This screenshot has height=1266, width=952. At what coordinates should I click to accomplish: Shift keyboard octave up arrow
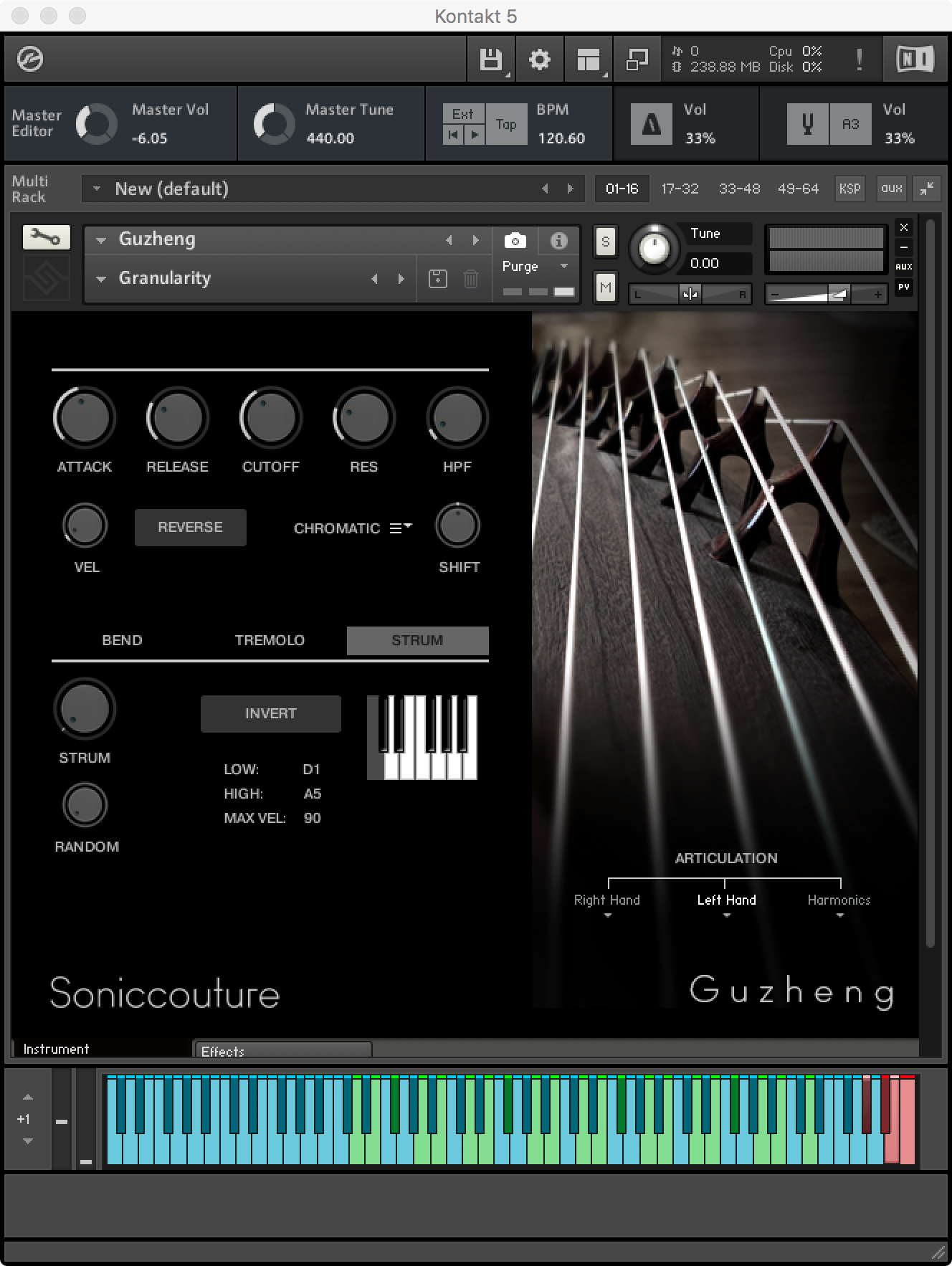point(27,1098)
